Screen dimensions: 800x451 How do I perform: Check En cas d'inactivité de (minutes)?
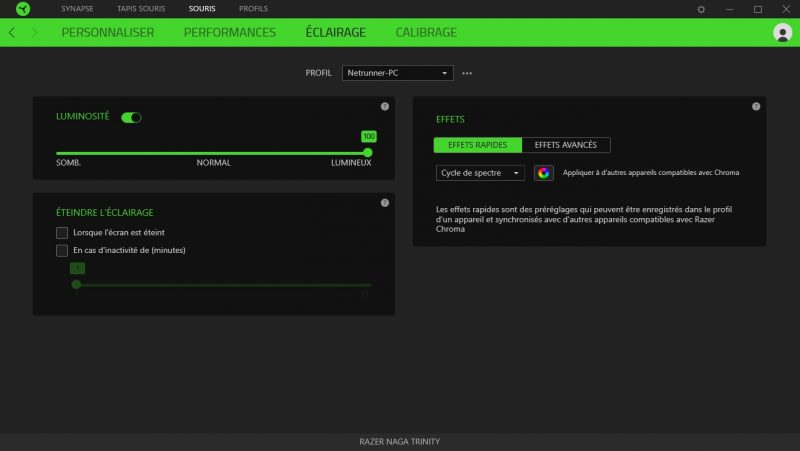click(x=62, y=250)
